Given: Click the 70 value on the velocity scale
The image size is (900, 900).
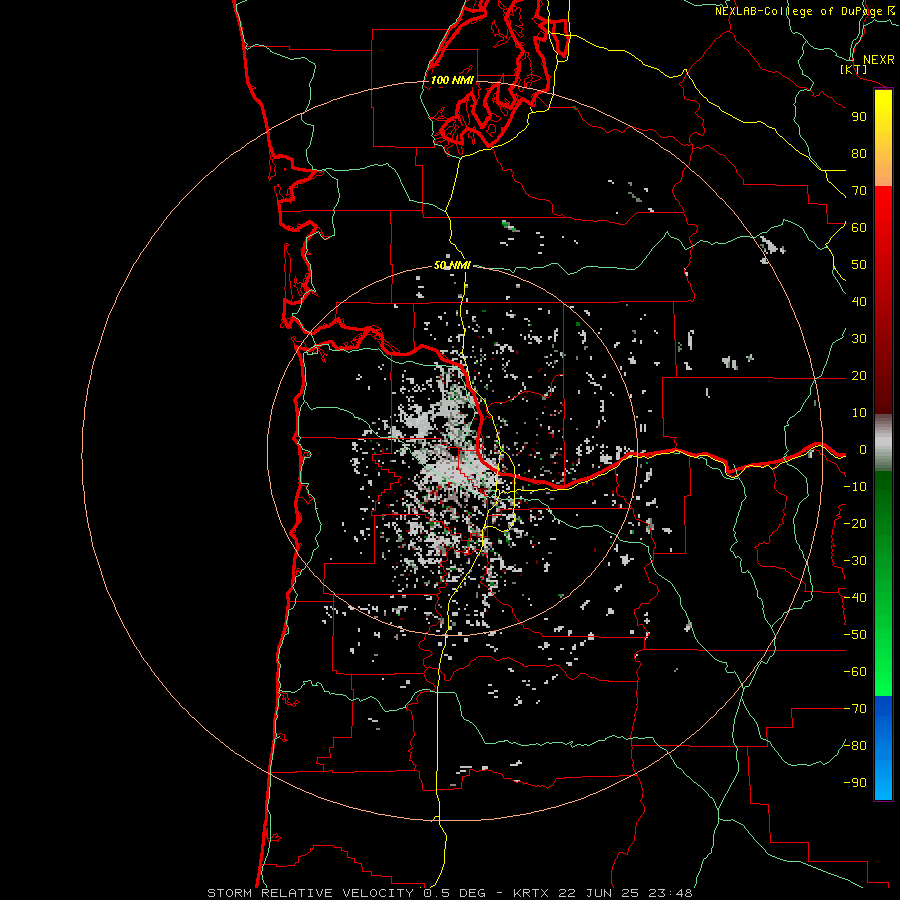Looking at the screenshot, I should pos(859,191).
